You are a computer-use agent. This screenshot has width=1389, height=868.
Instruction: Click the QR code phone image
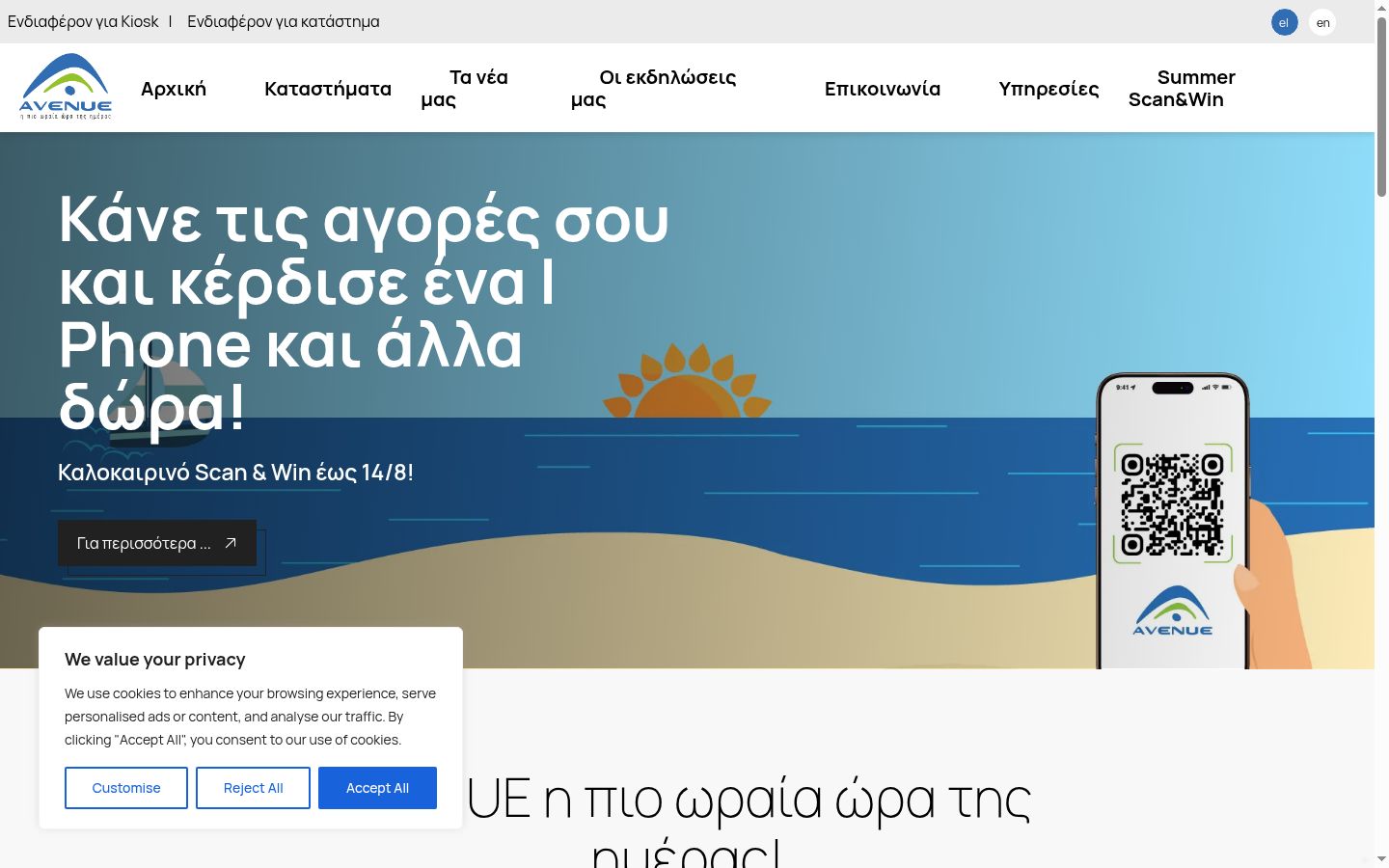1173,521
